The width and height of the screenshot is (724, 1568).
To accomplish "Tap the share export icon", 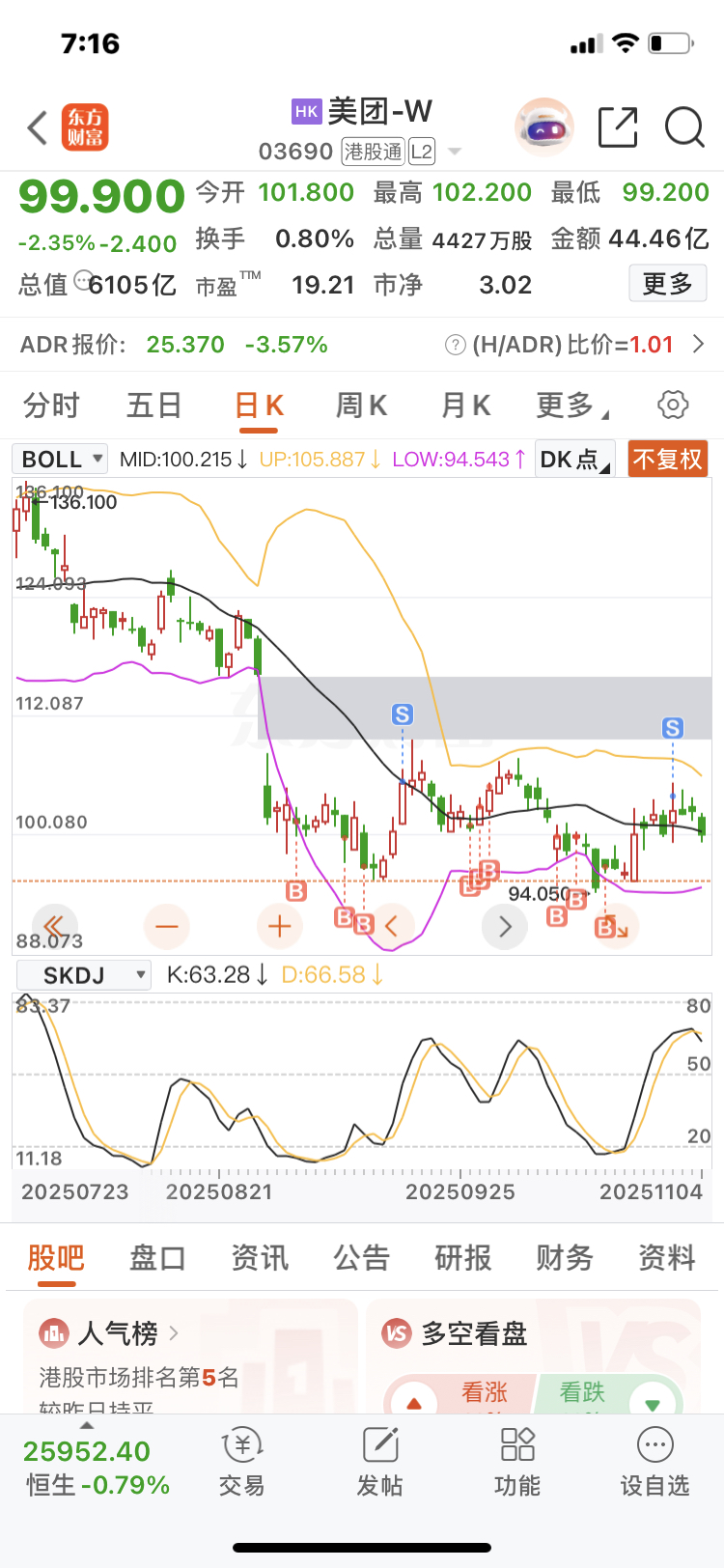I will [618, 127].
